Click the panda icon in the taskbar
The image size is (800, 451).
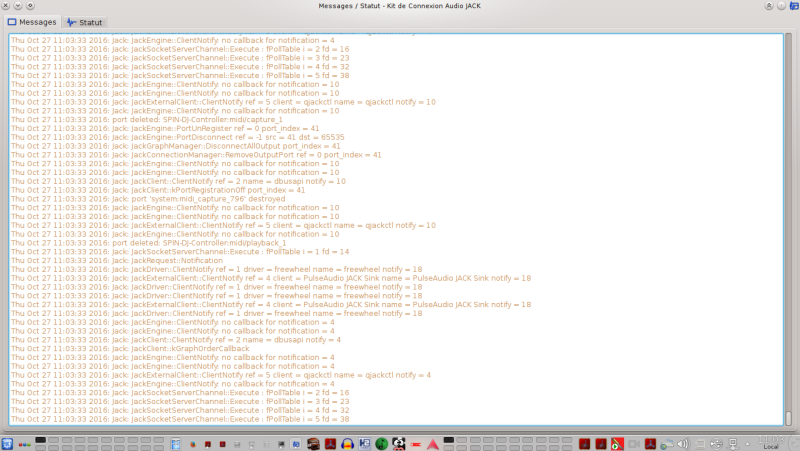(x=398, y=444)
